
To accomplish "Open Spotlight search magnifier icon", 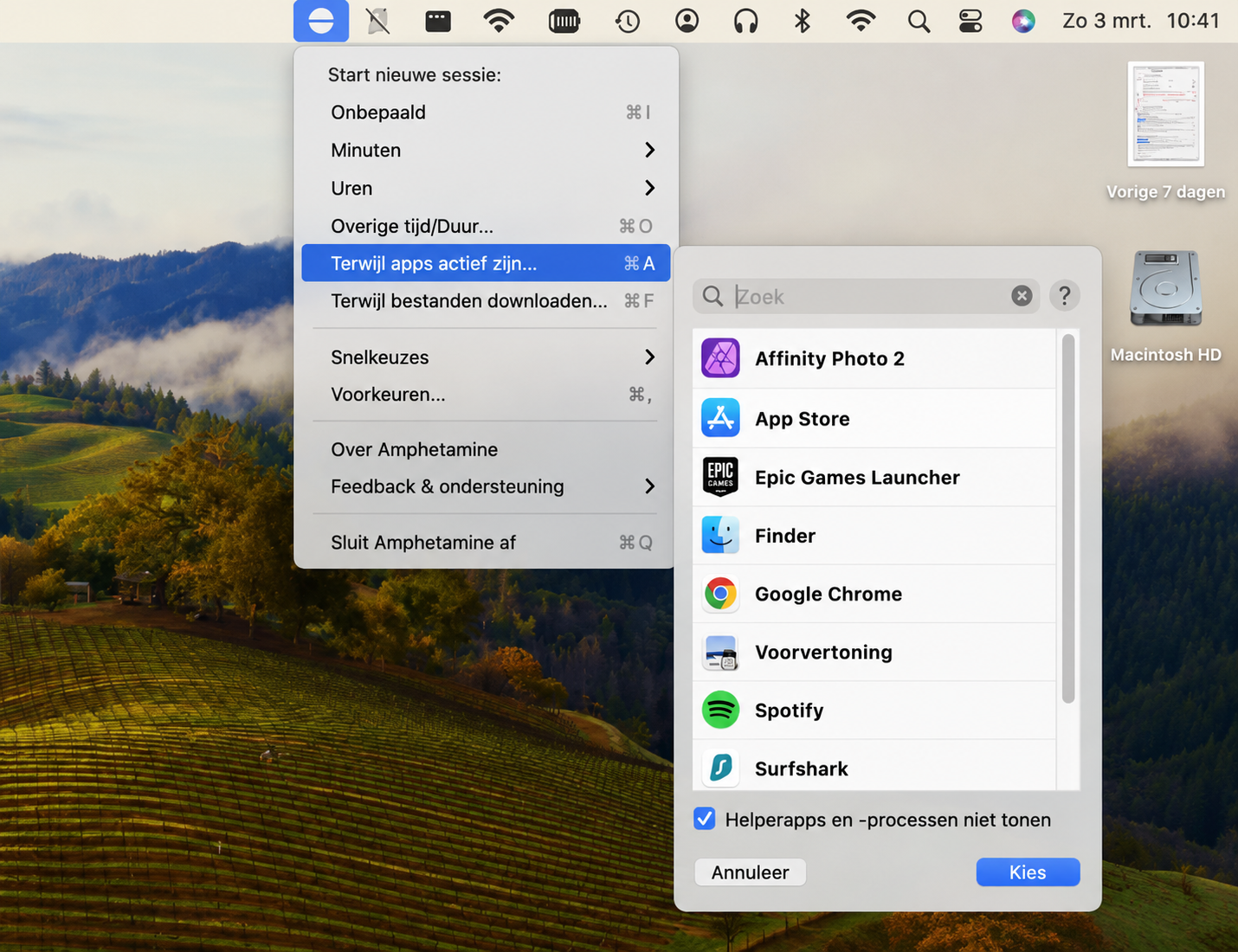I will pyautogui.click(x=919, y=21).
